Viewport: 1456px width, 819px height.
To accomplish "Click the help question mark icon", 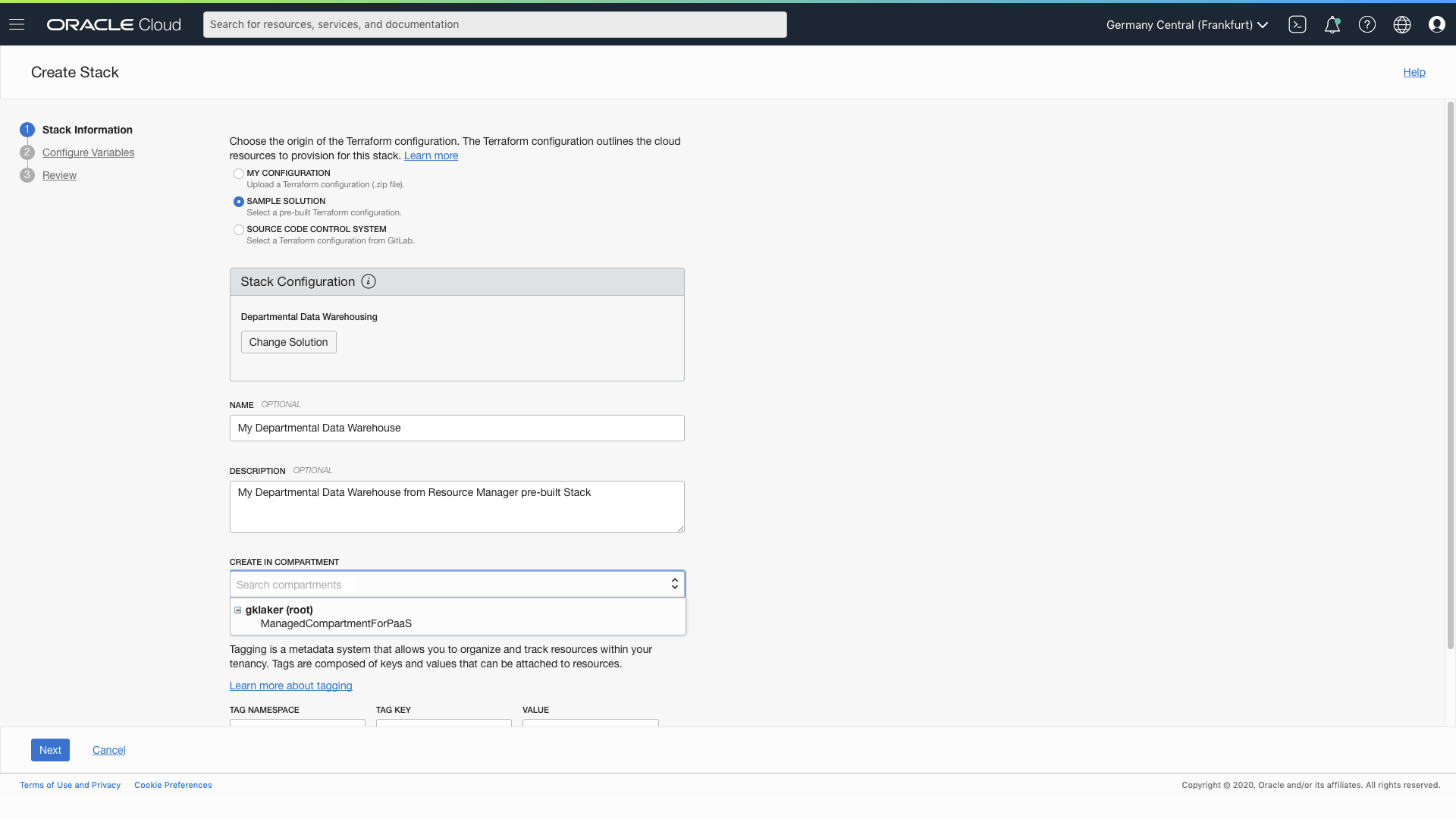I will [x=1367, y=24].
